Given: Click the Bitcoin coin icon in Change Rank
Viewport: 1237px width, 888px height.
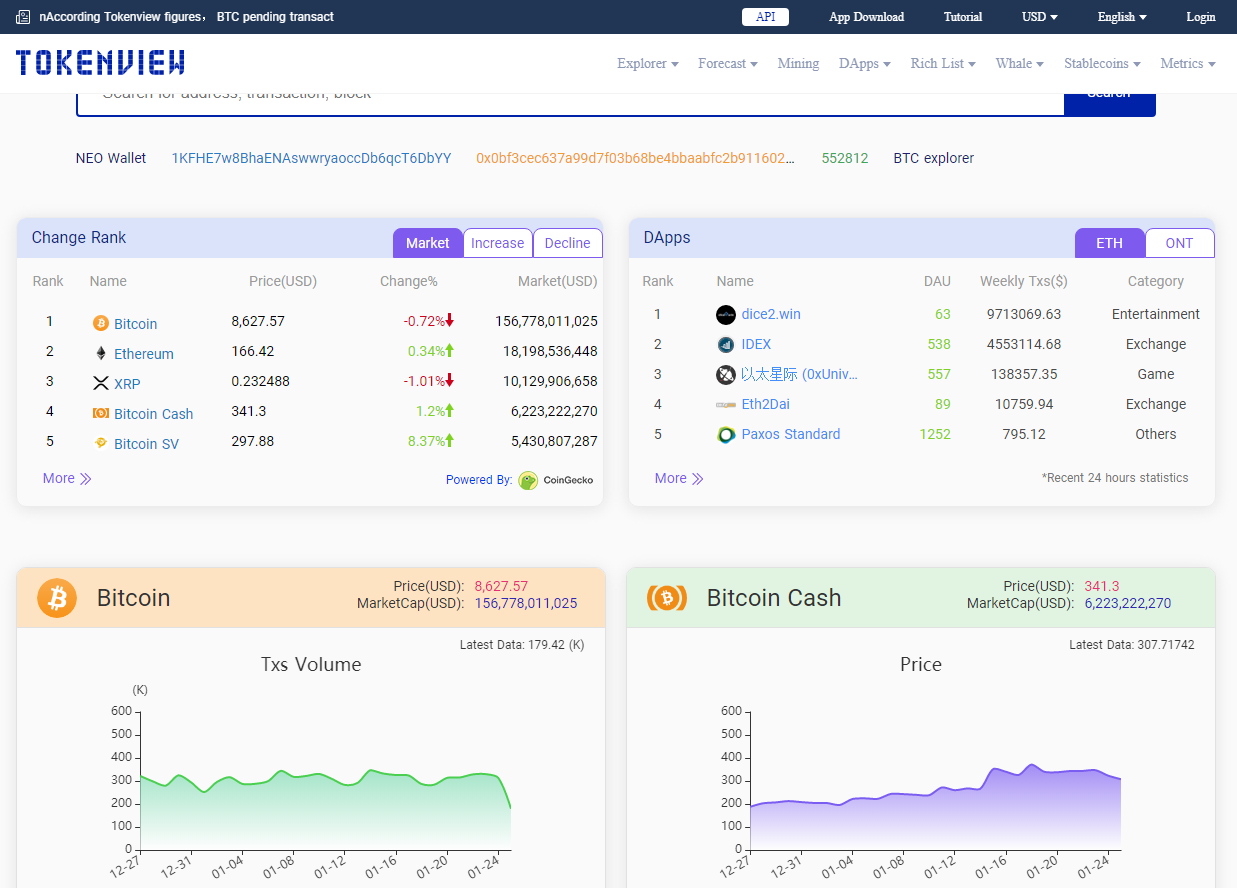Looking at the screenshot, I should click(100, 323).
